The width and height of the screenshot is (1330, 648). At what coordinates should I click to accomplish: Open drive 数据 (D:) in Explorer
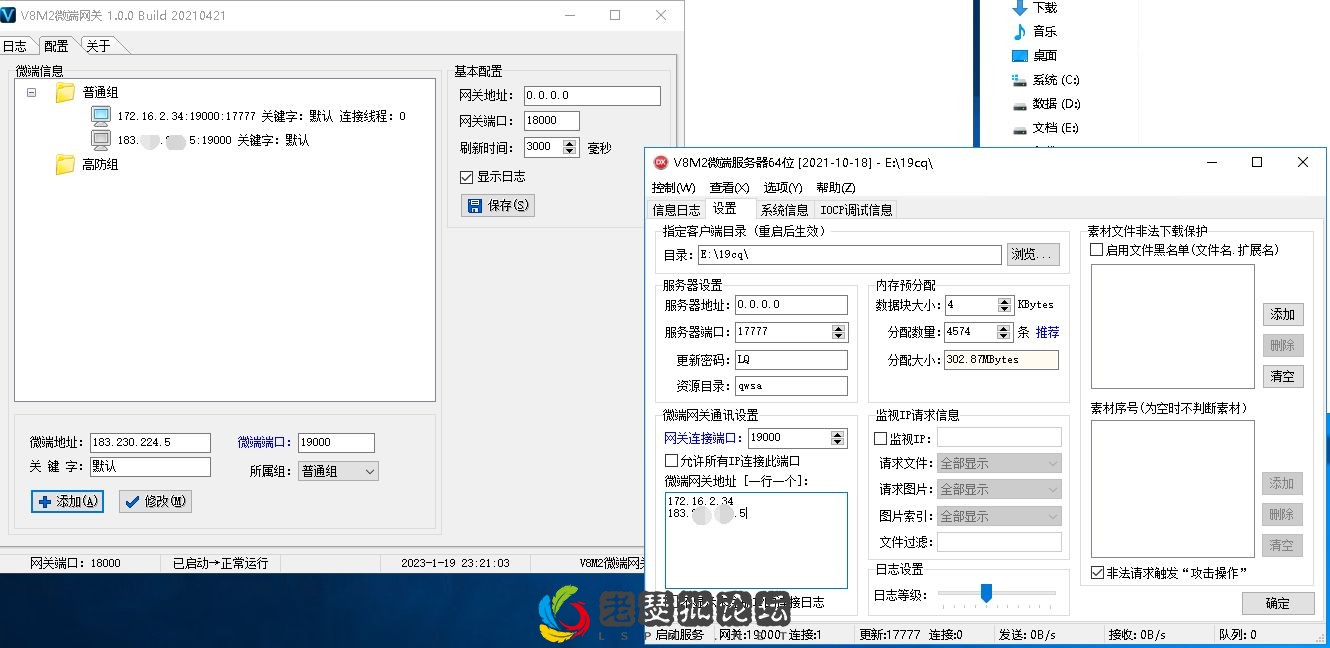pyautogui.click(x=1046, y=104)
